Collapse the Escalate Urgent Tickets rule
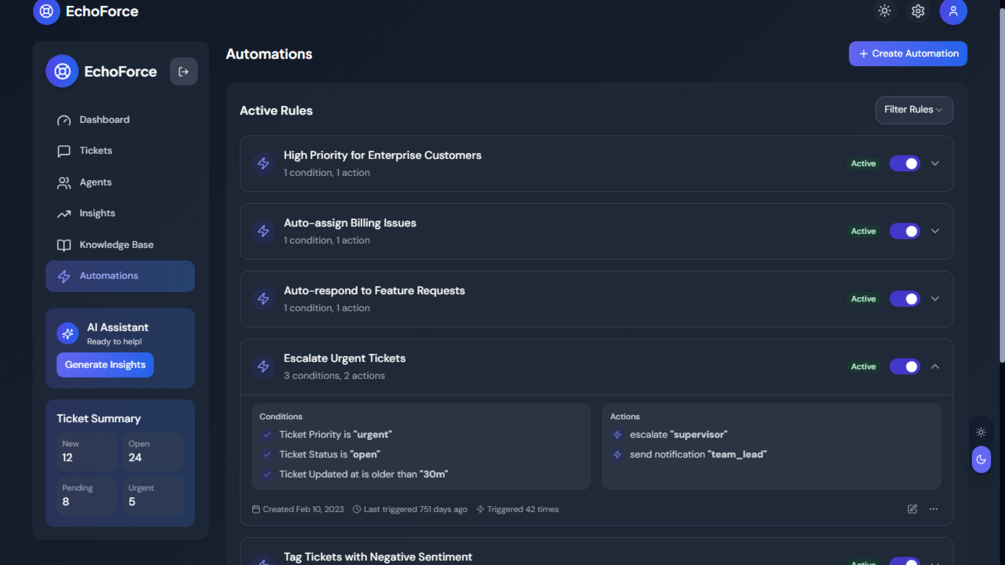The width and height of the screenshot is (1005, 565). click(935, 366)
